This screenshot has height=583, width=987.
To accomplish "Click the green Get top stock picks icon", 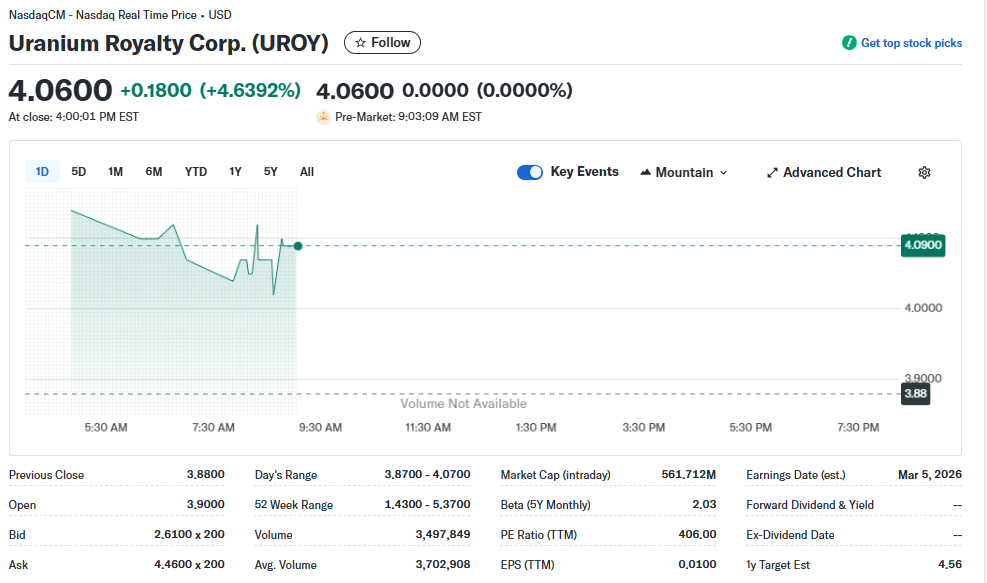I will pos(849,43).
